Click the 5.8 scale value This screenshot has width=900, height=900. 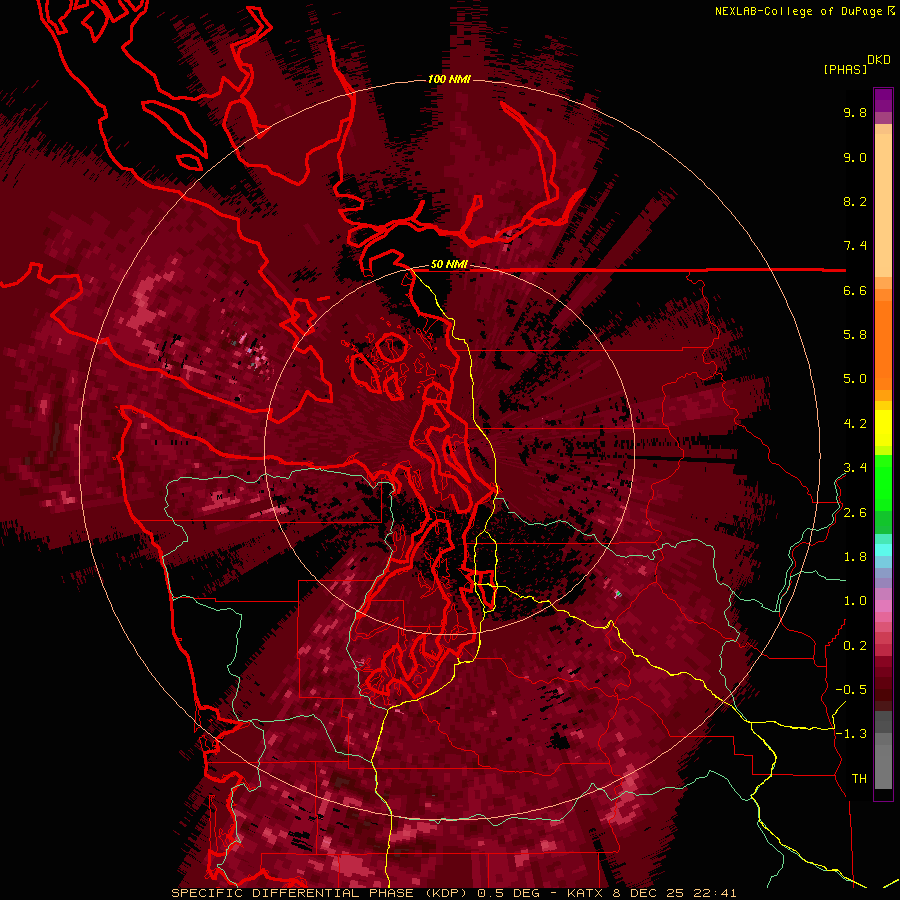(x=855, y=334)
